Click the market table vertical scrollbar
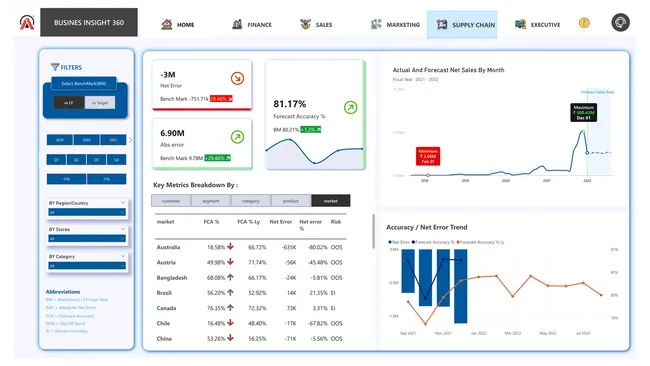This screenshot has height=366, width=650. click(373, 231)
